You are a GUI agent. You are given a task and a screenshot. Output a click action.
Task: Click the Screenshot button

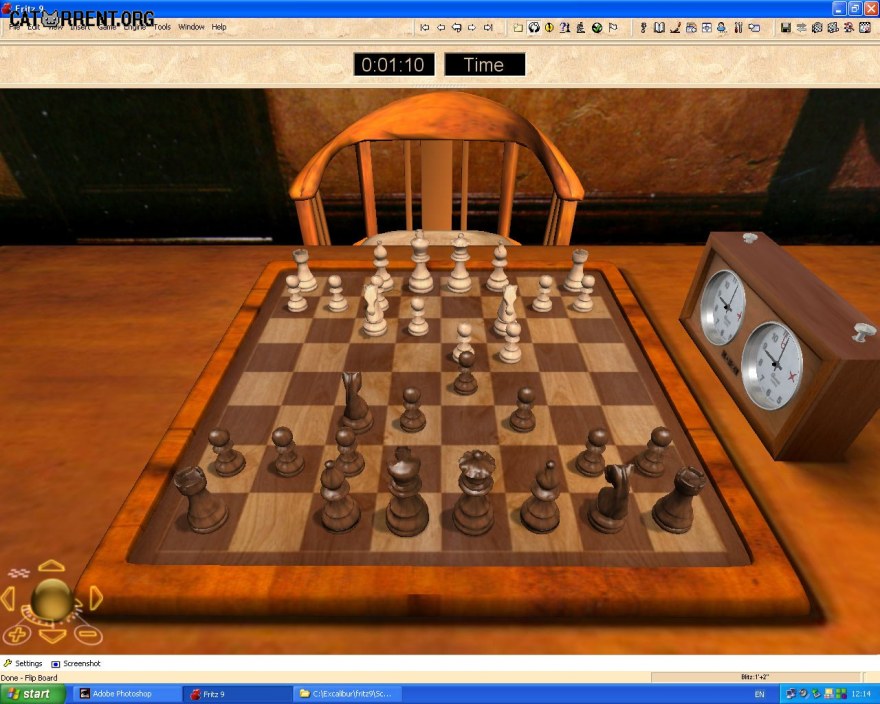(x=76, y=663)
